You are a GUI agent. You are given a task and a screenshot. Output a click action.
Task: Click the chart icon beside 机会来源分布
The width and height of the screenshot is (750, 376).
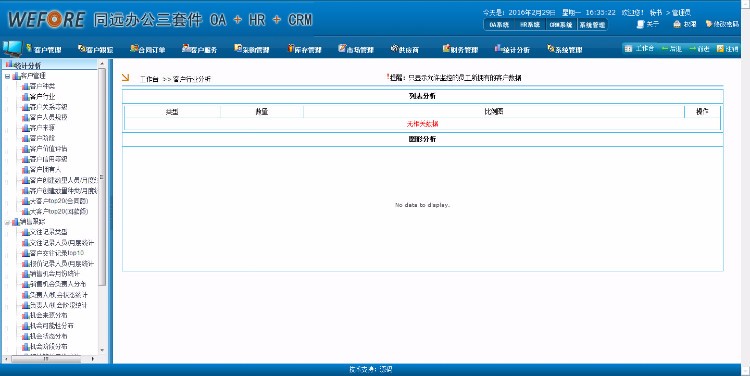pyautogui.click(x=25, y=315)
